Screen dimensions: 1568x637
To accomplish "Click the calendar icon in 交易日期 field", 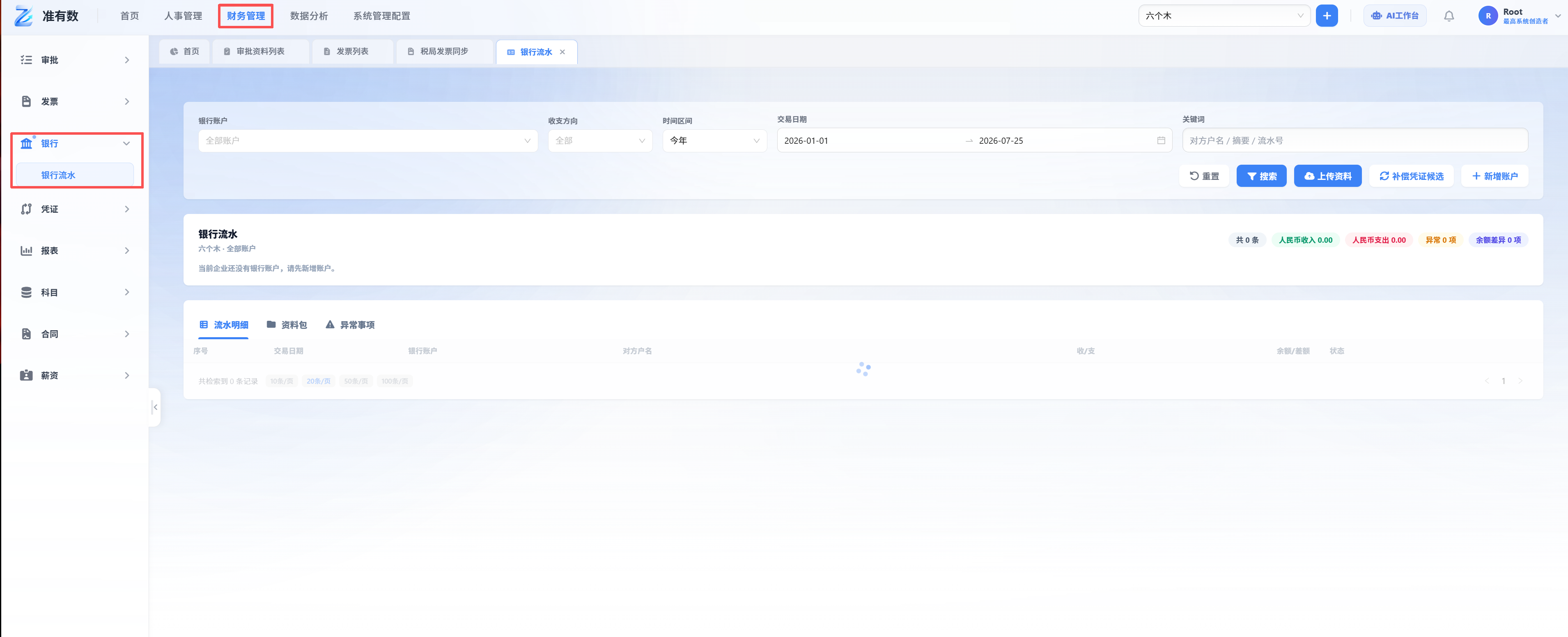I will (x=1161, y=141).
